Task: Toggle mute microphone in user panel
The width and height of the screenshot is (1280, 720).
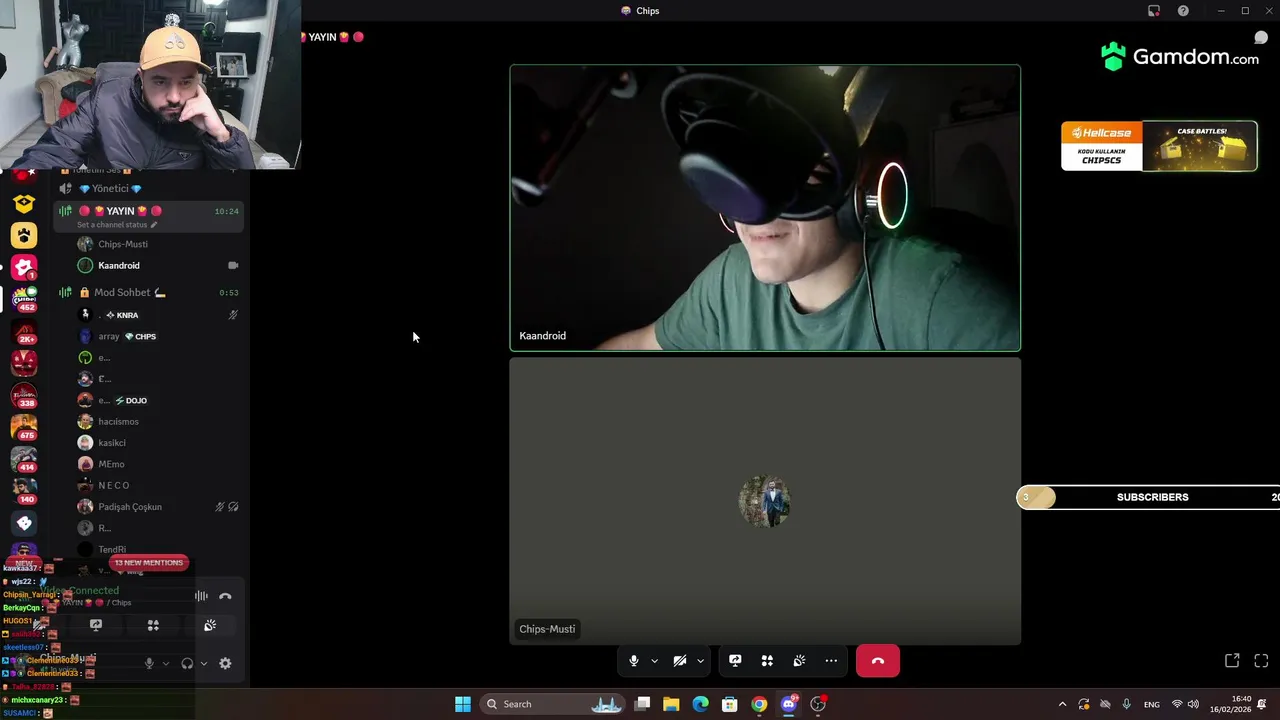Action: coord(149,663)
